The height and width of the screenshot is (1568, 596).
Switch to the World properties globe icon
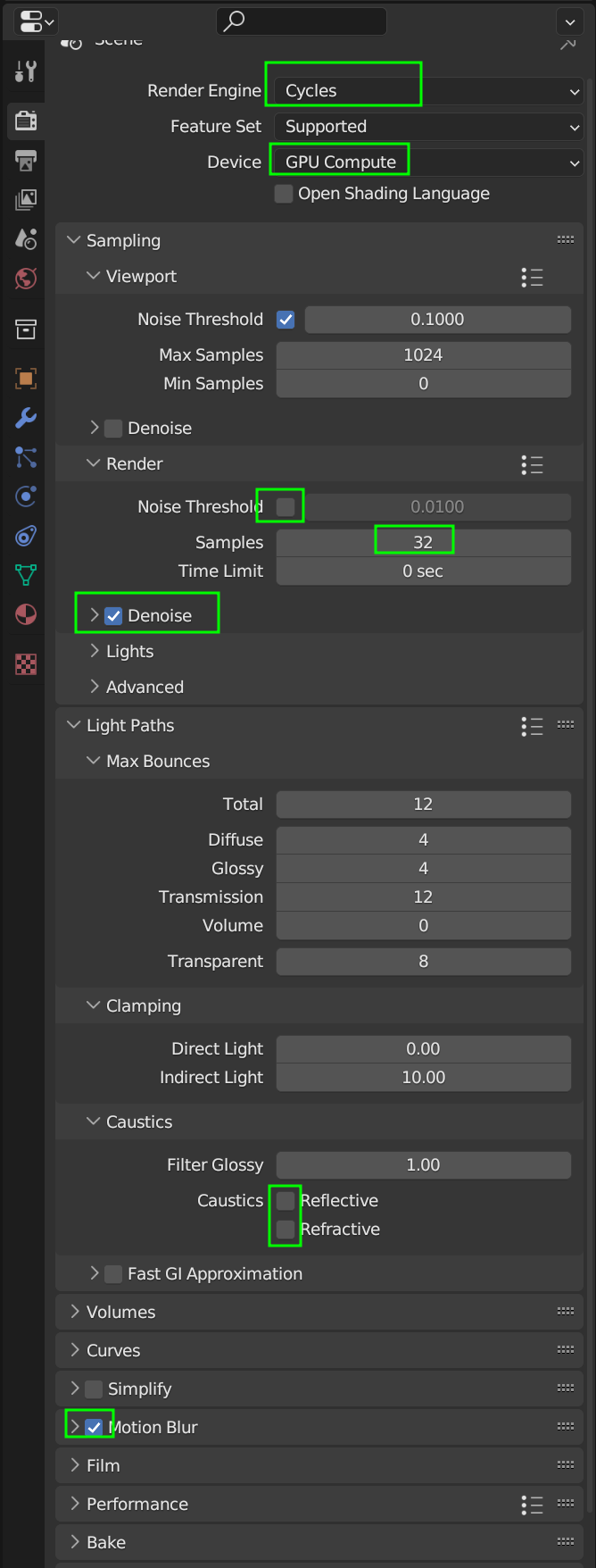pyautogui.click(x=26, y=279)
